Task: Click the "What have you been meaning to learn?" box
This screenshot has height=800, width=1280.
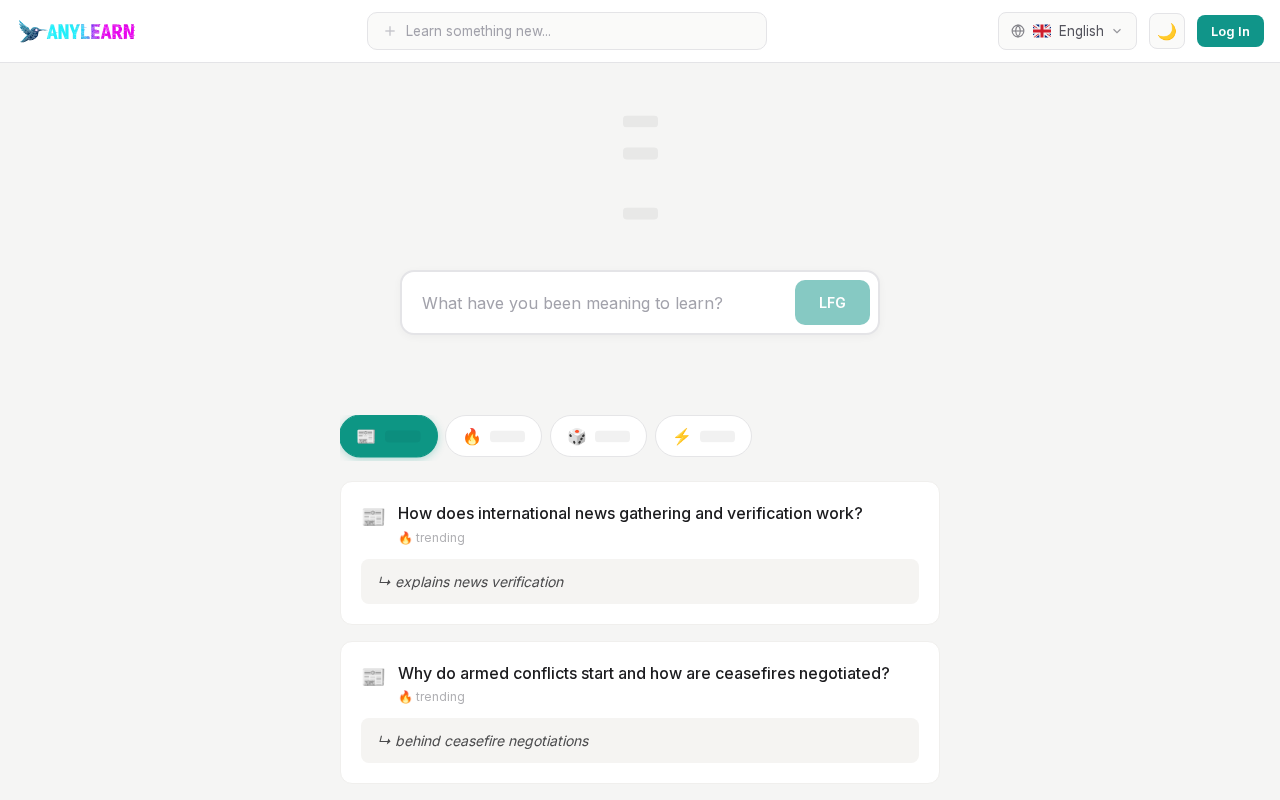Action: tap(600, 303)
